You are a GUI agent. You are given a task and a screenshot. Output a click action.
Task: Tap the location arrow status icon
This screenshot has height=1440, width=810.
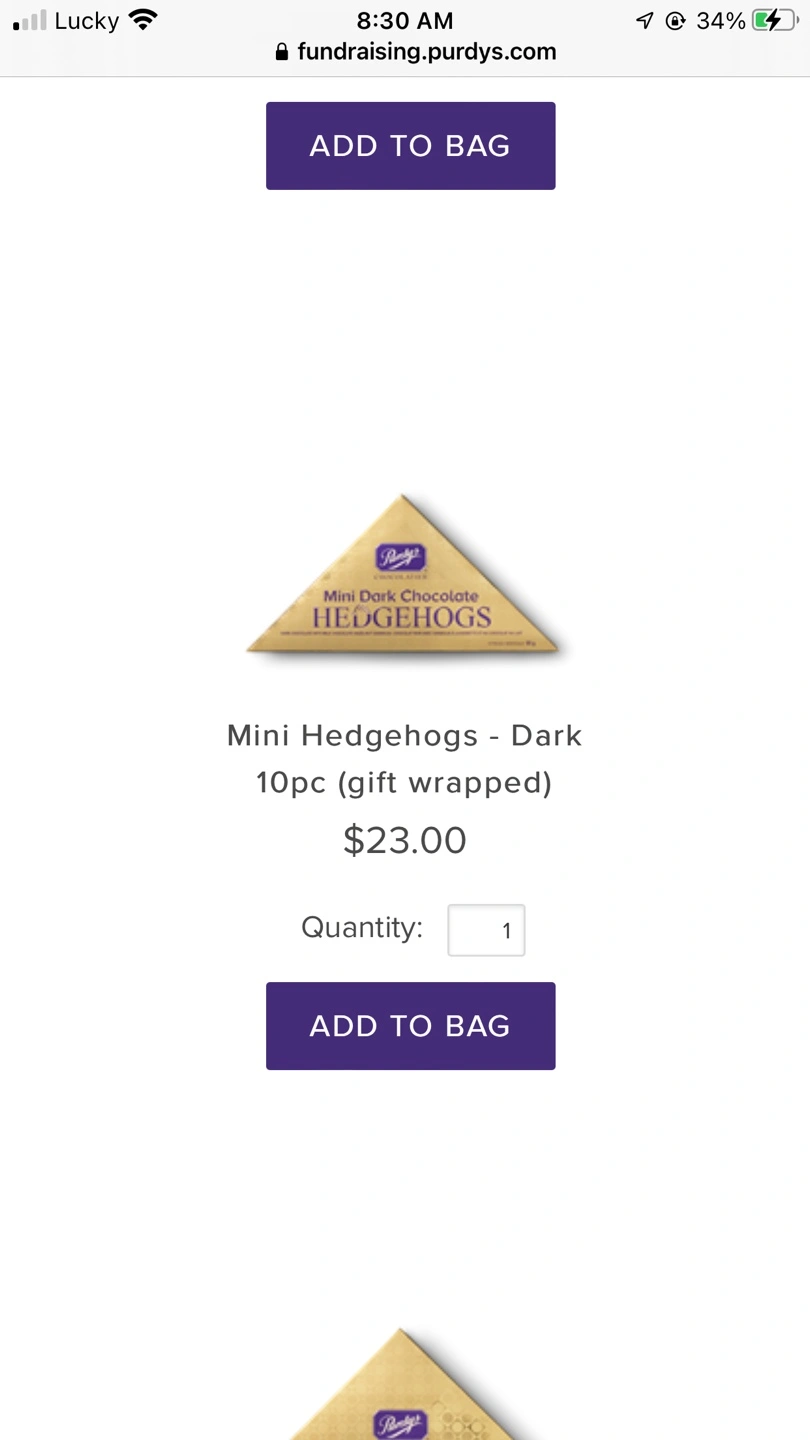tap(645, 20)
